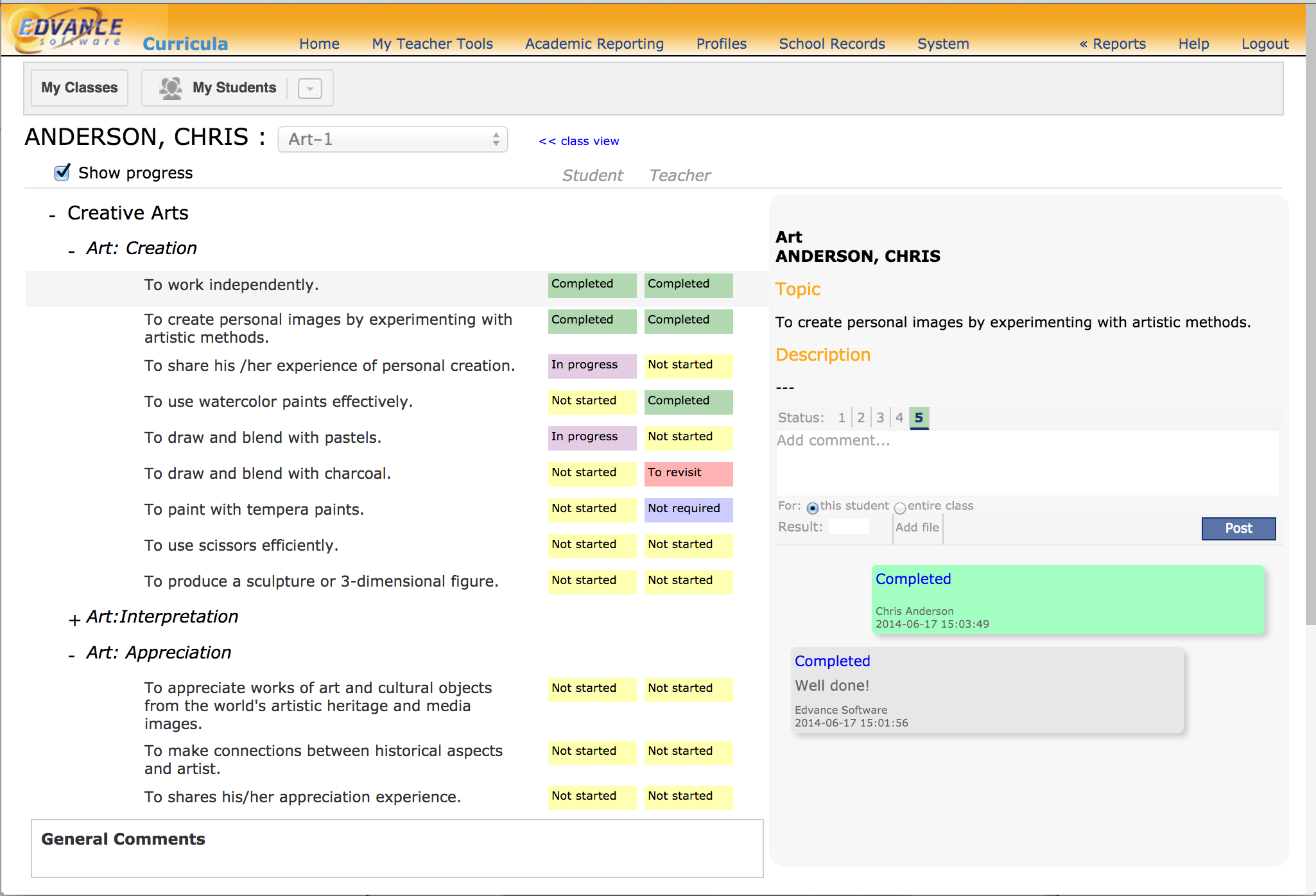Click the Logout link
Screen dimensions: 1316x896
[x=1265, y=44]
